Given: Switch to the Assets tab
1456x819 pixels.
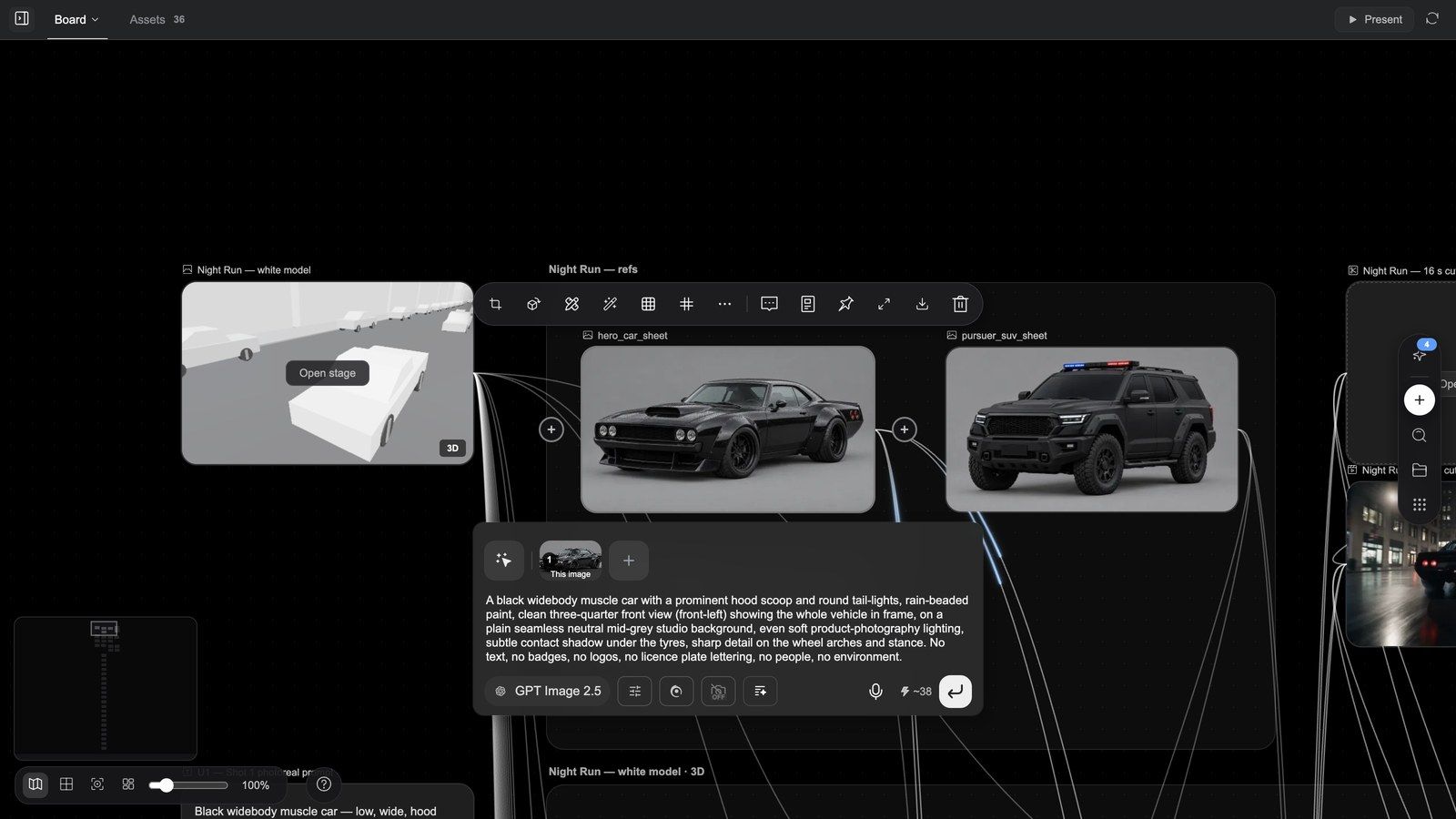Looking at the screenshot, I should coord(157,19).
